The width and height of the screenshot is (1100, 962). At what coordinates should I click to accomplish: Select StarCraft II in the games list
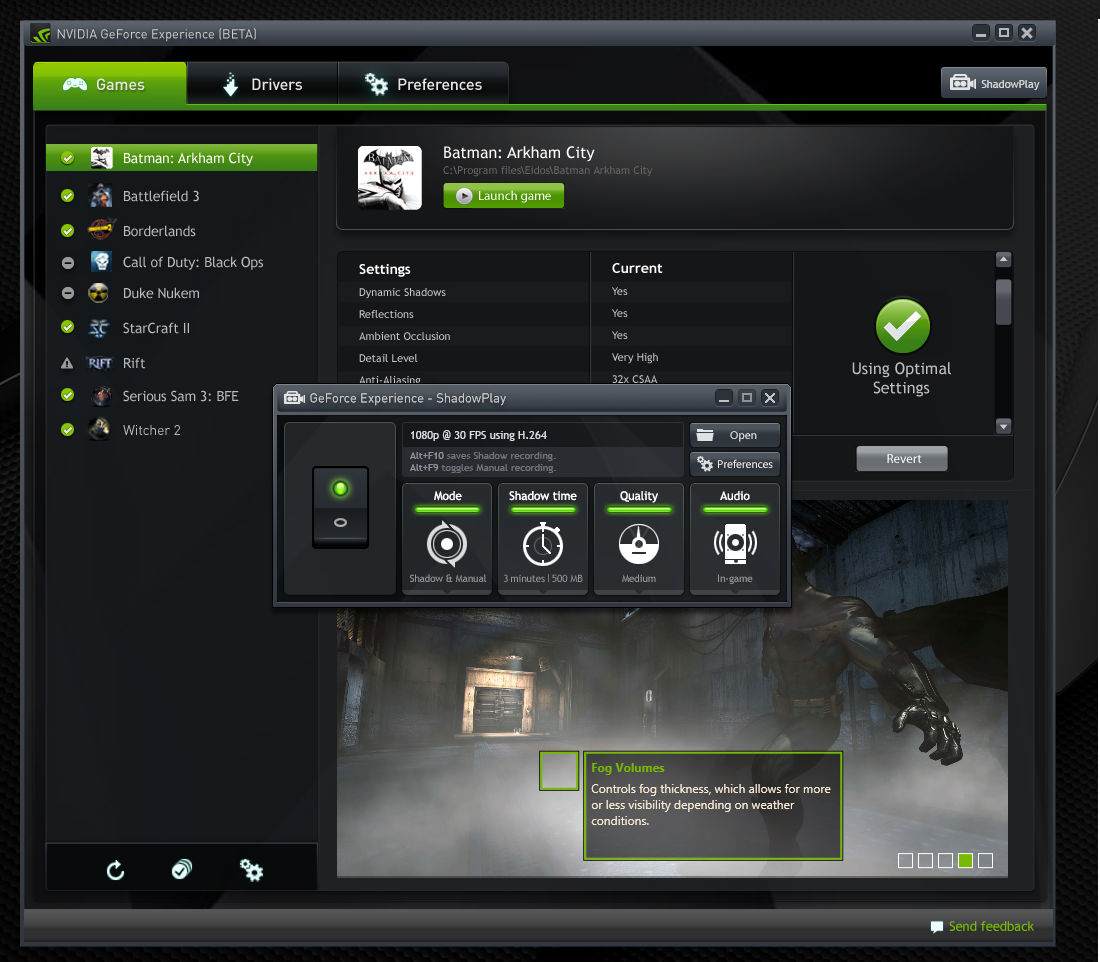tap(182, 328)
